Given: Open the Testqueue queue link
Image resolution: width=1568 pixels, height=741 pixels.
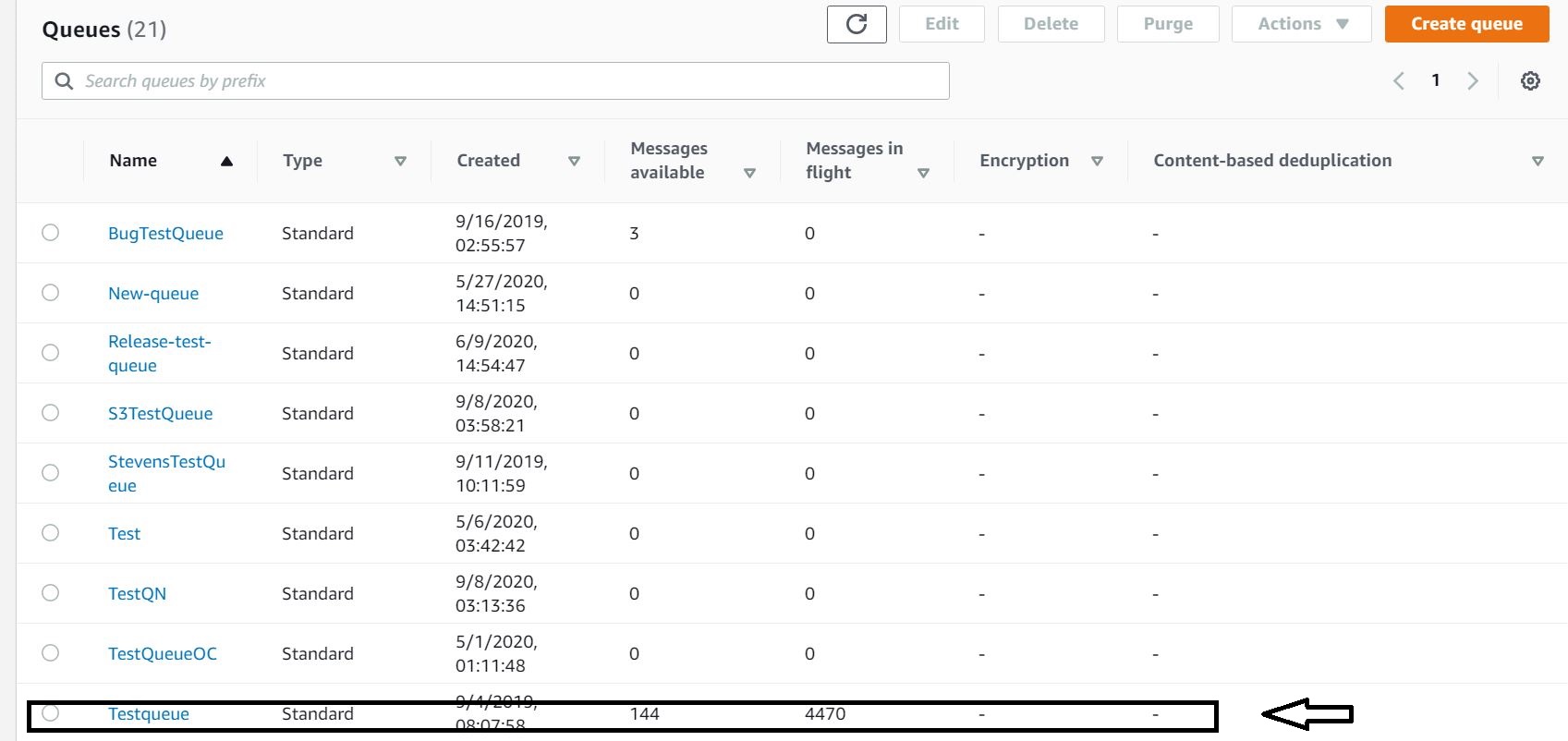Looking at the screenshot, I should coord(149,714).
